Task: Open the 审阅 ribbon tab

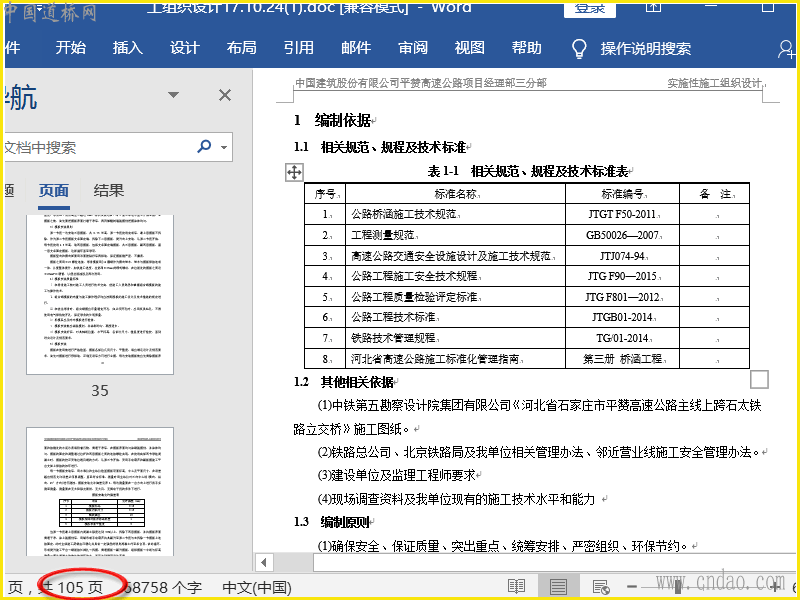Action: tap(413, 48)
